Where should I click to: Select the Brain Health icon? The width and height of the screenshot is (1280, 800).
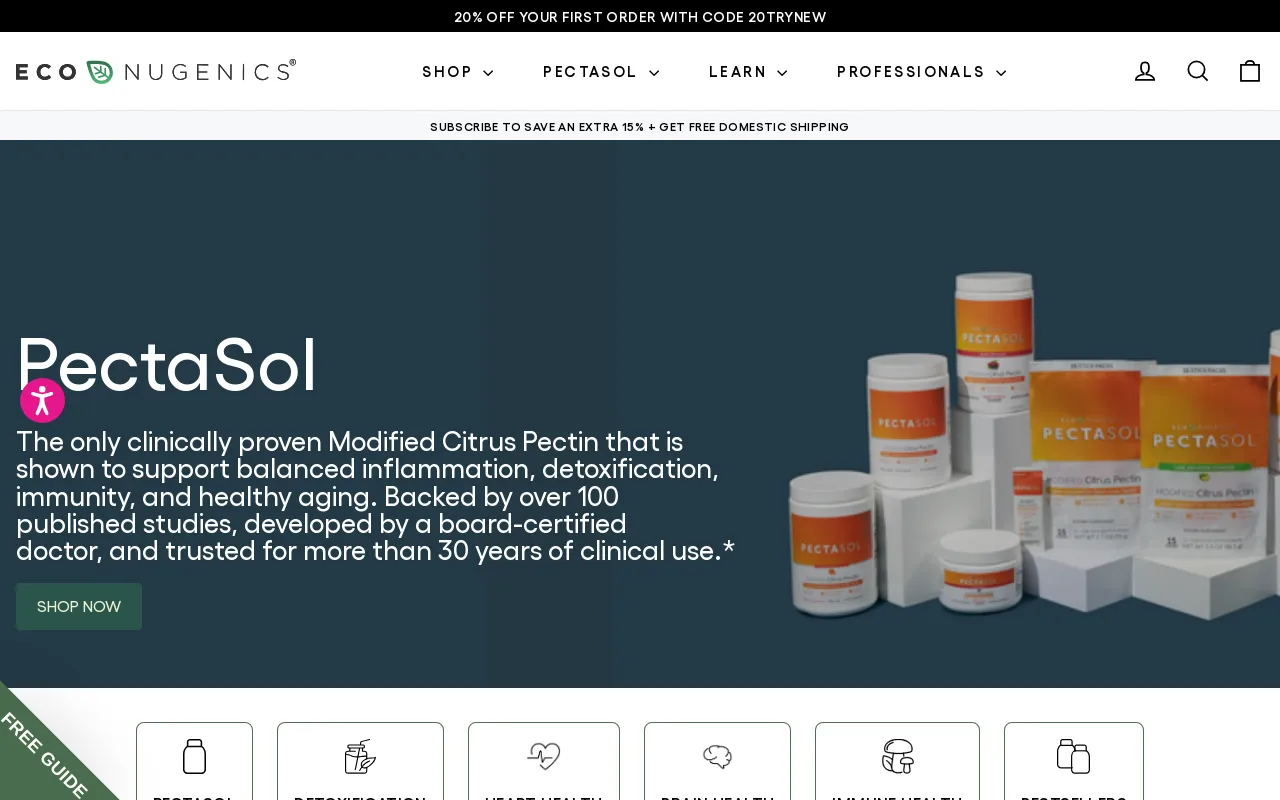pyautogui.click(x=717, y=756)
